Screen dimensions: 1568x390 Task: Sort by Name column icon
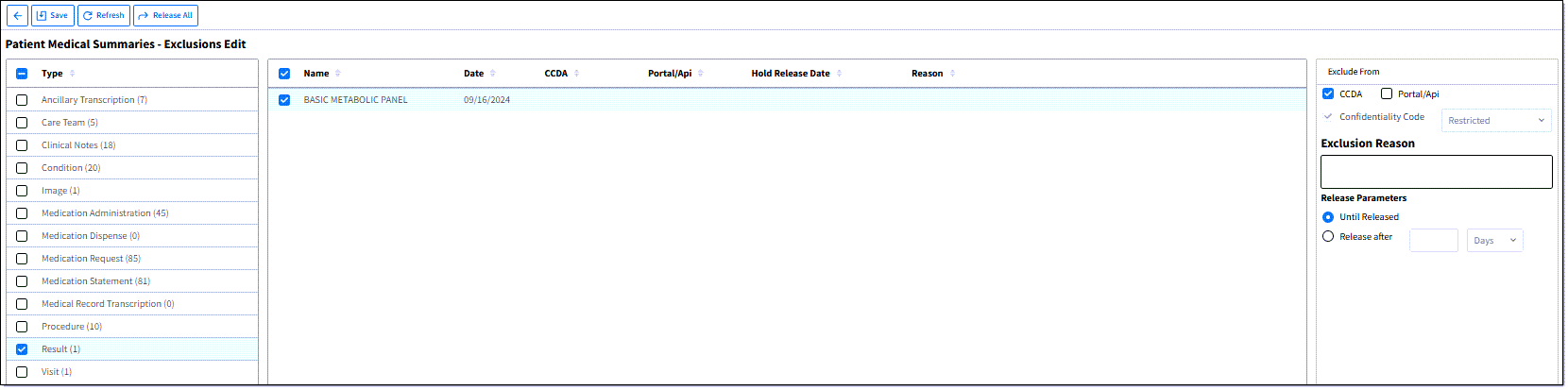point(338,74)
